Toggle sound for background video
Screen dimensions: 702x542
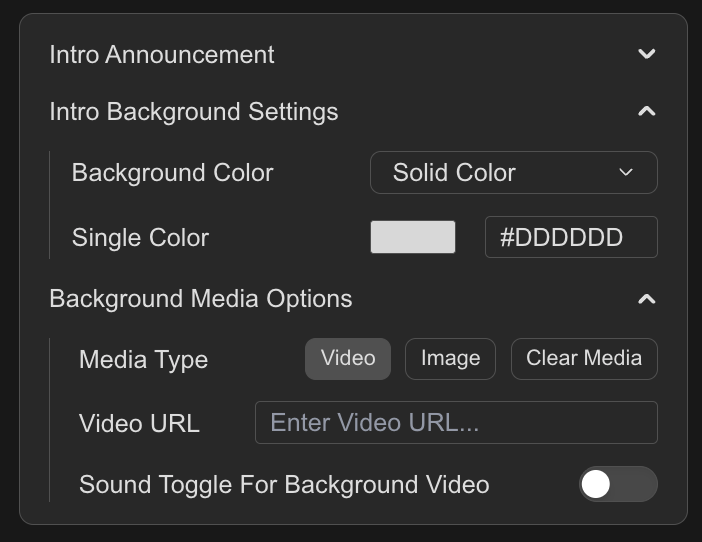tap(618, 484)
